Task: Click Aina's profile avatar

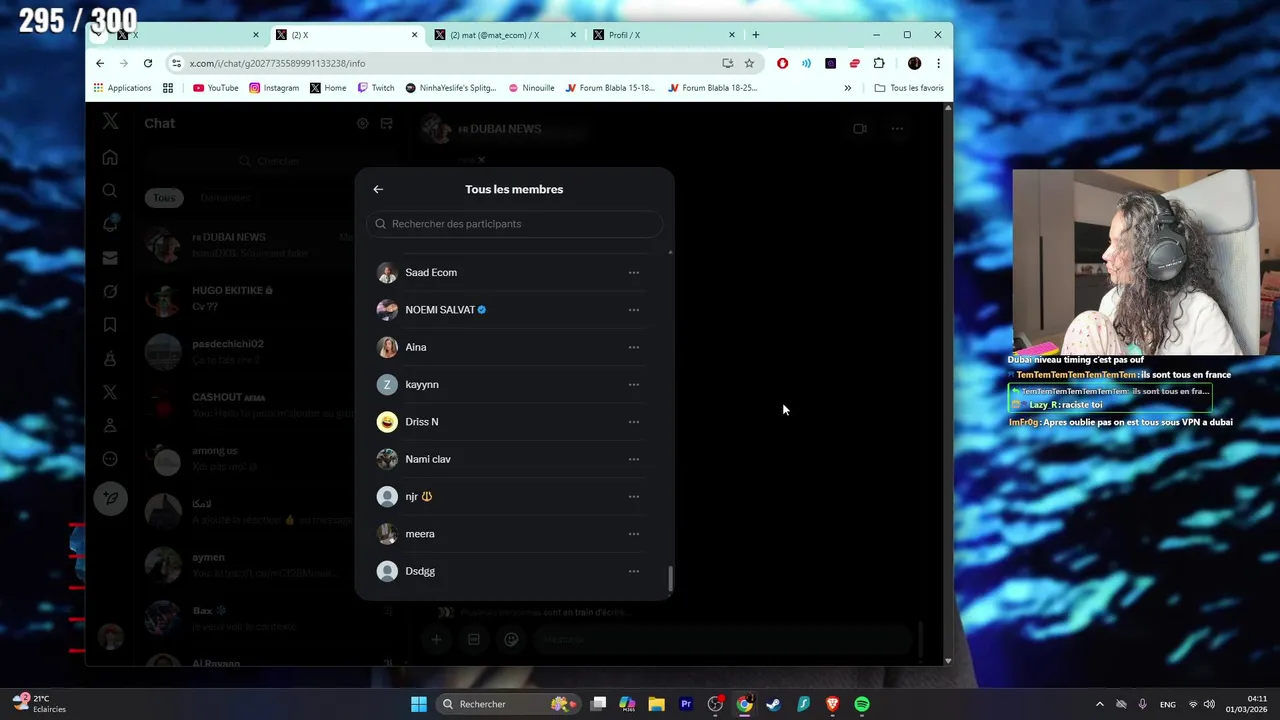Action: point(387,347)
